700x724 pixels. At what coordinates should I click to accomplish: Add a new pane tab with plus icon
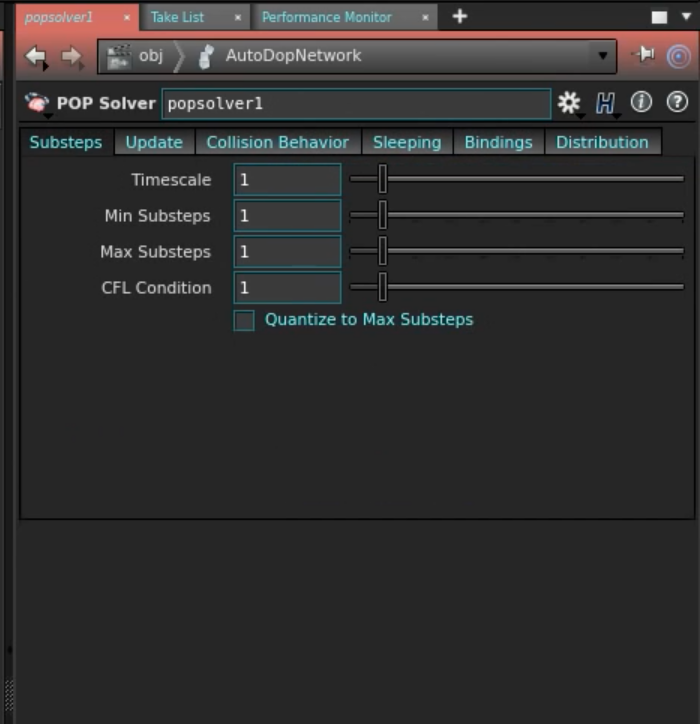pyautogui.click(x=460, y=17)
